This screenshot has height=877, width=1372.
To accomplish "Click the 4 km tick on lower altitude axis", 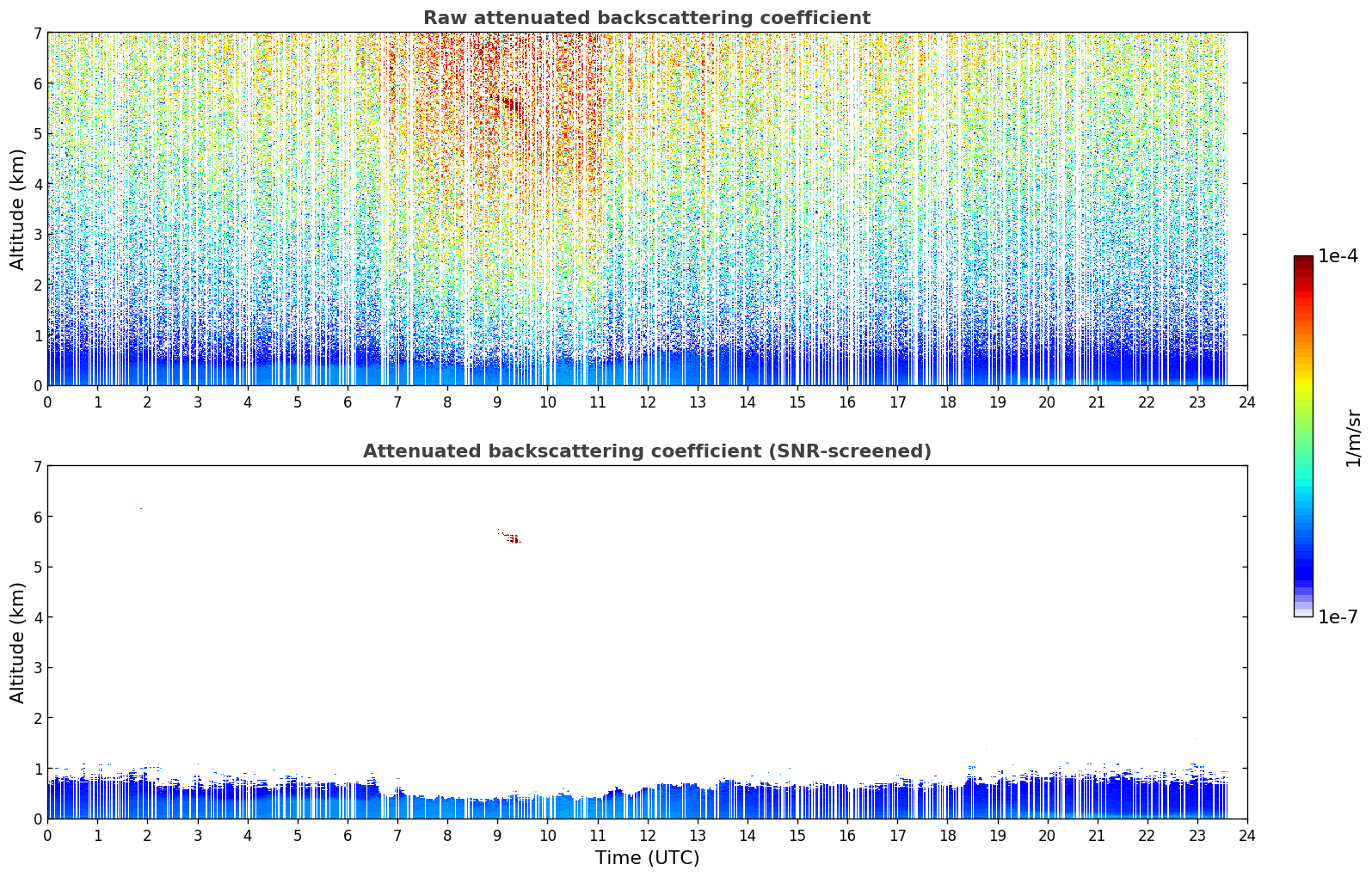I will pyautogui.click(x=37, y=617).
